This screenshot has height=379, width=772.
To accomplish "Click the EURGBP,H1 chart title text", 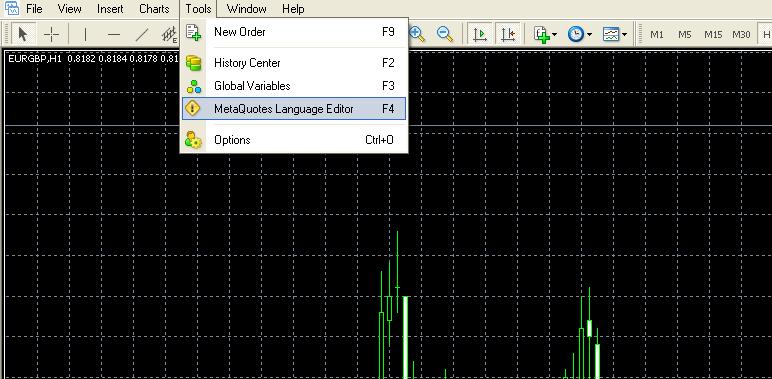I will click(35, 59).
